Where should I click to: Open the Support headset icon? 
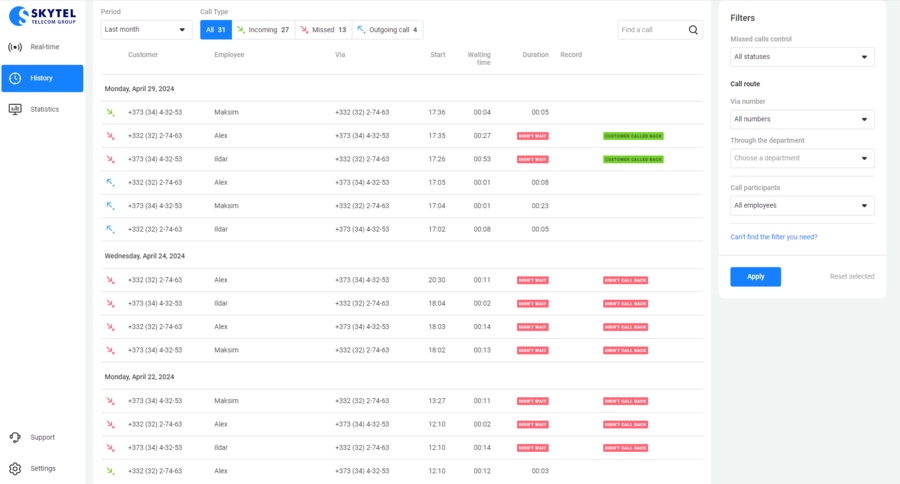click(16, 437)
